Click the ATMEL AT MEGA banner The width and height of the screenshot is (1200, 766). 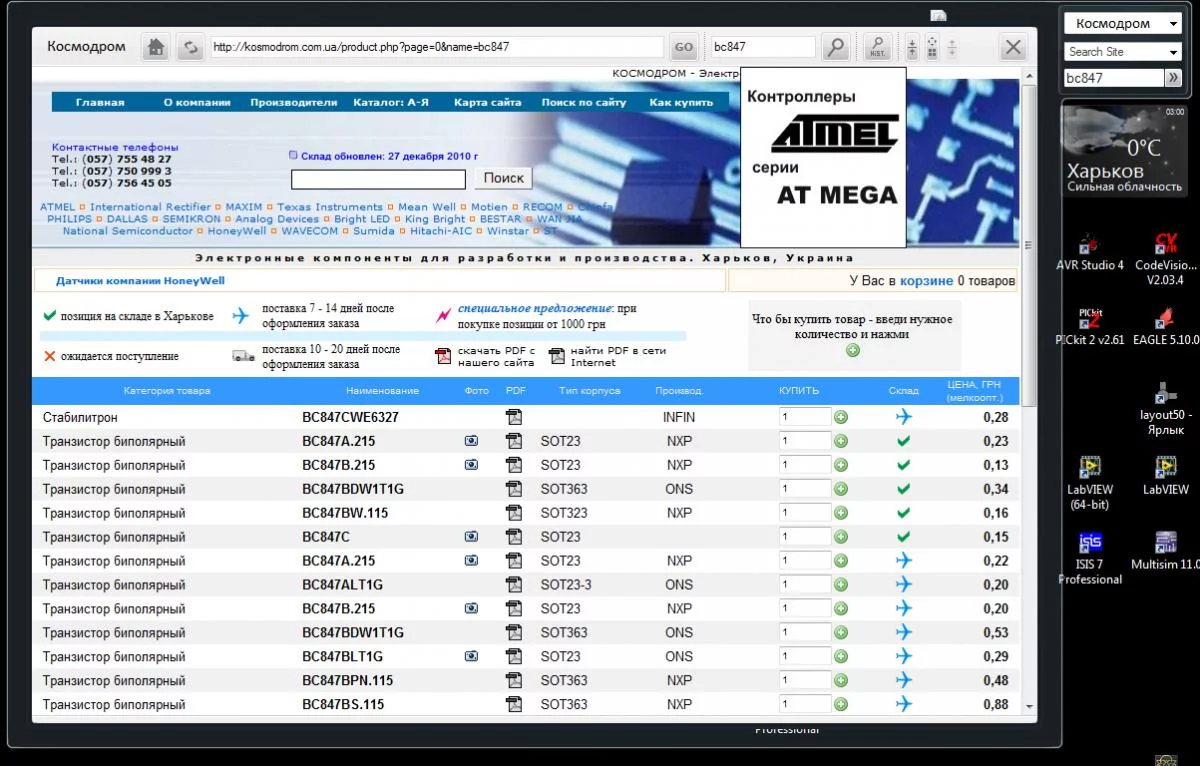[823, 157]
